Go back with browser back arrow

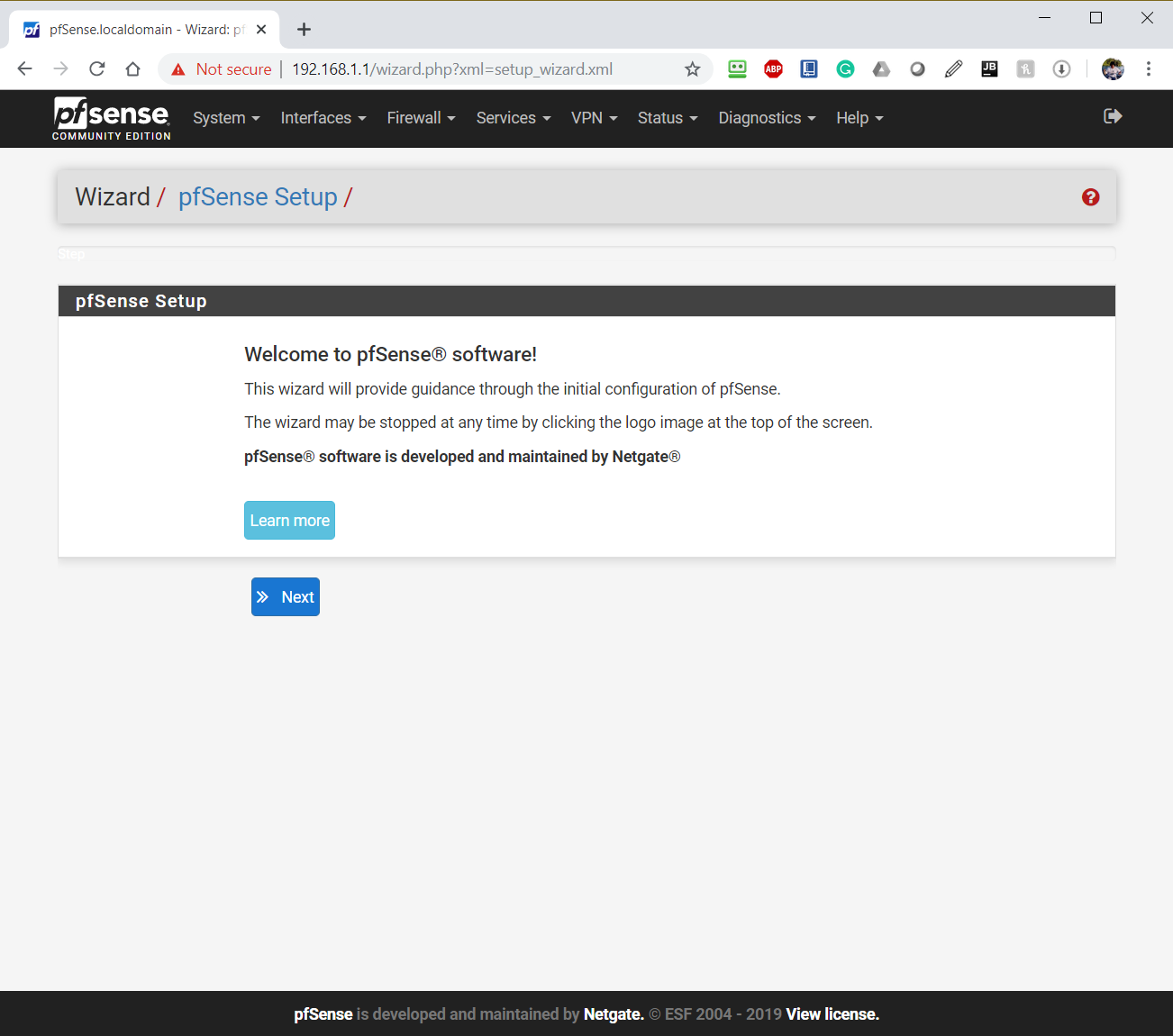[x=25, y=69]
